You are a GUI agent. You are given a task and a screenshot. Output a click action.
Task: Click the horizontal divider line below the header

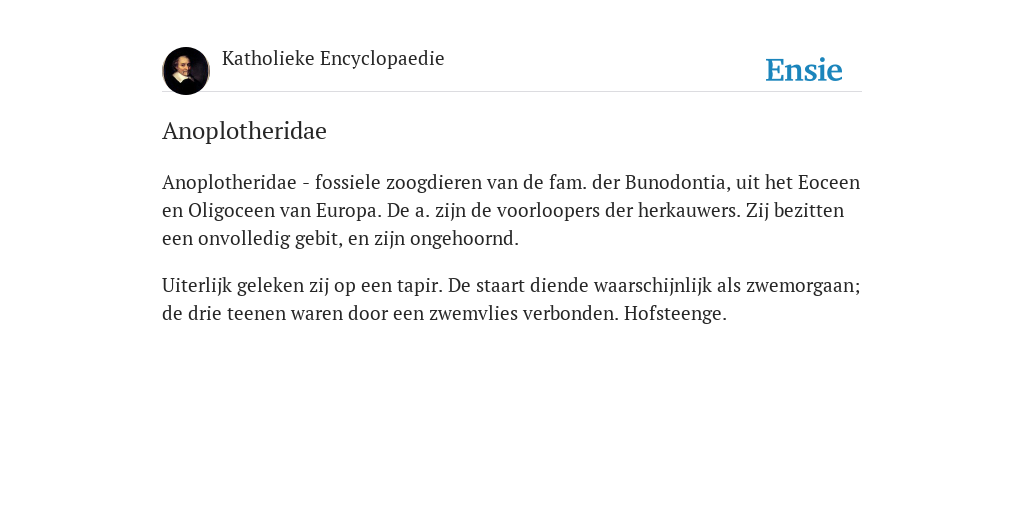(512, 91)
